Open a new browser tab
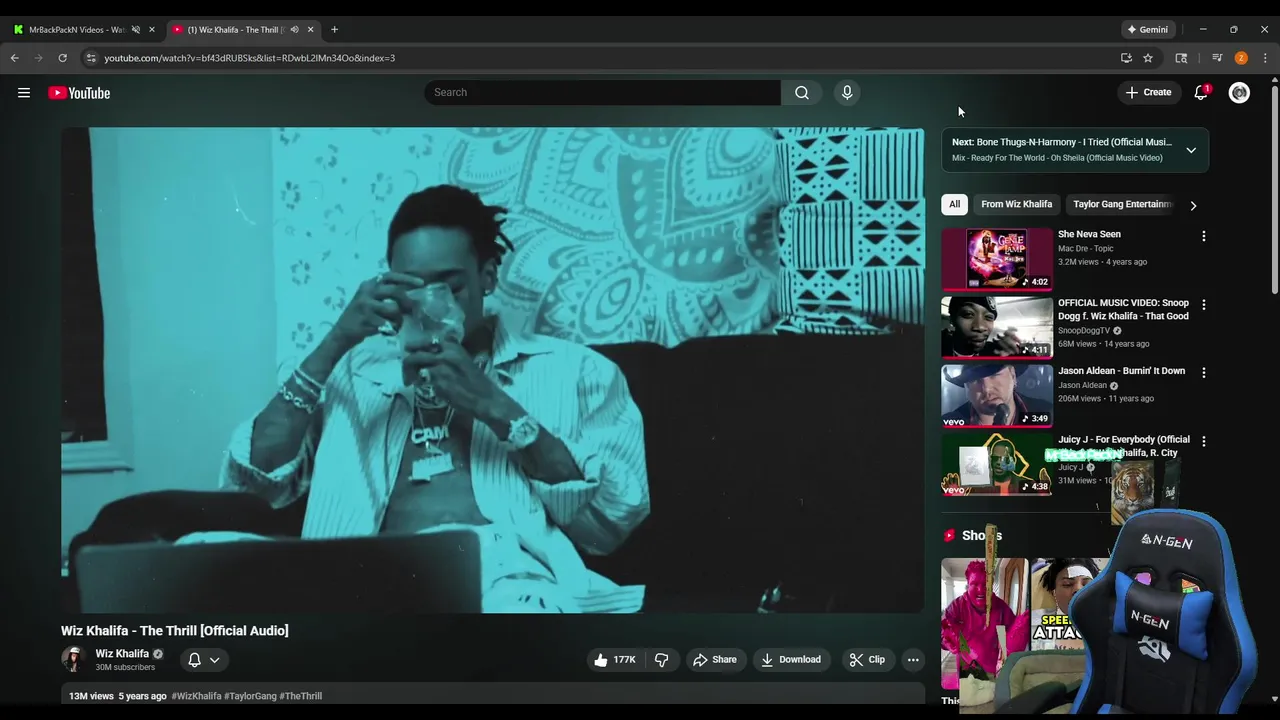Viewport: 1280px width, 720px height. 334,29
